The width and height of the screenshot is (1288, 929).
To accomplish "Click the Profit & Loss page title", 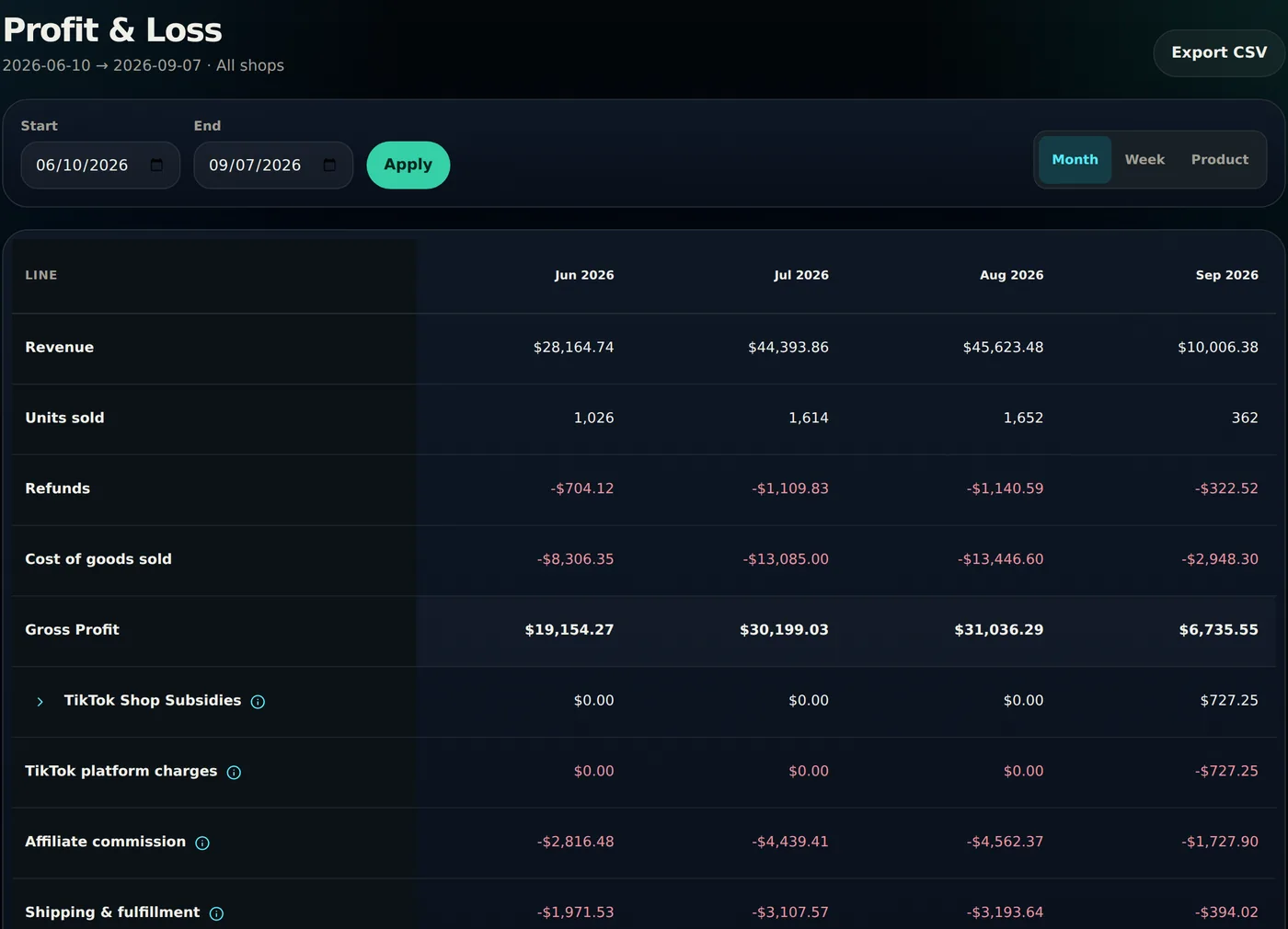I will click(x=112, y=29).
